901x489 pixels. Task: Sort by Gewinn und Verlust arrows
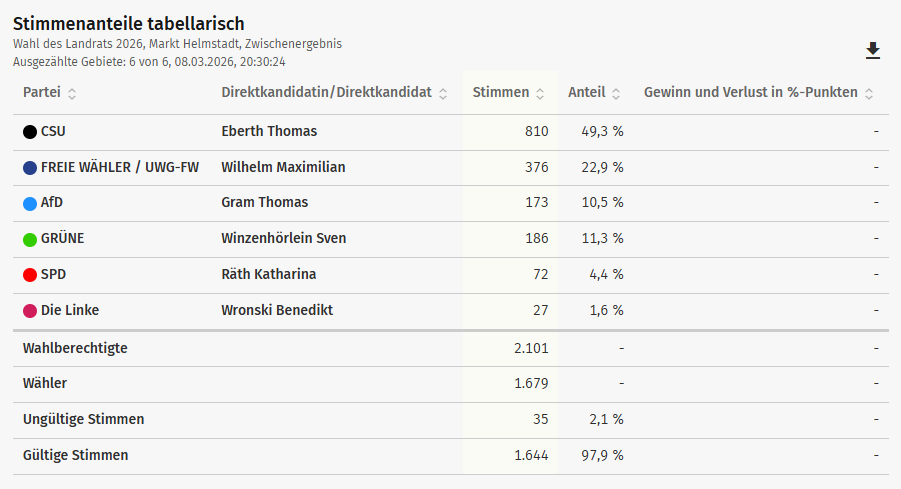[x=869, y=93]
